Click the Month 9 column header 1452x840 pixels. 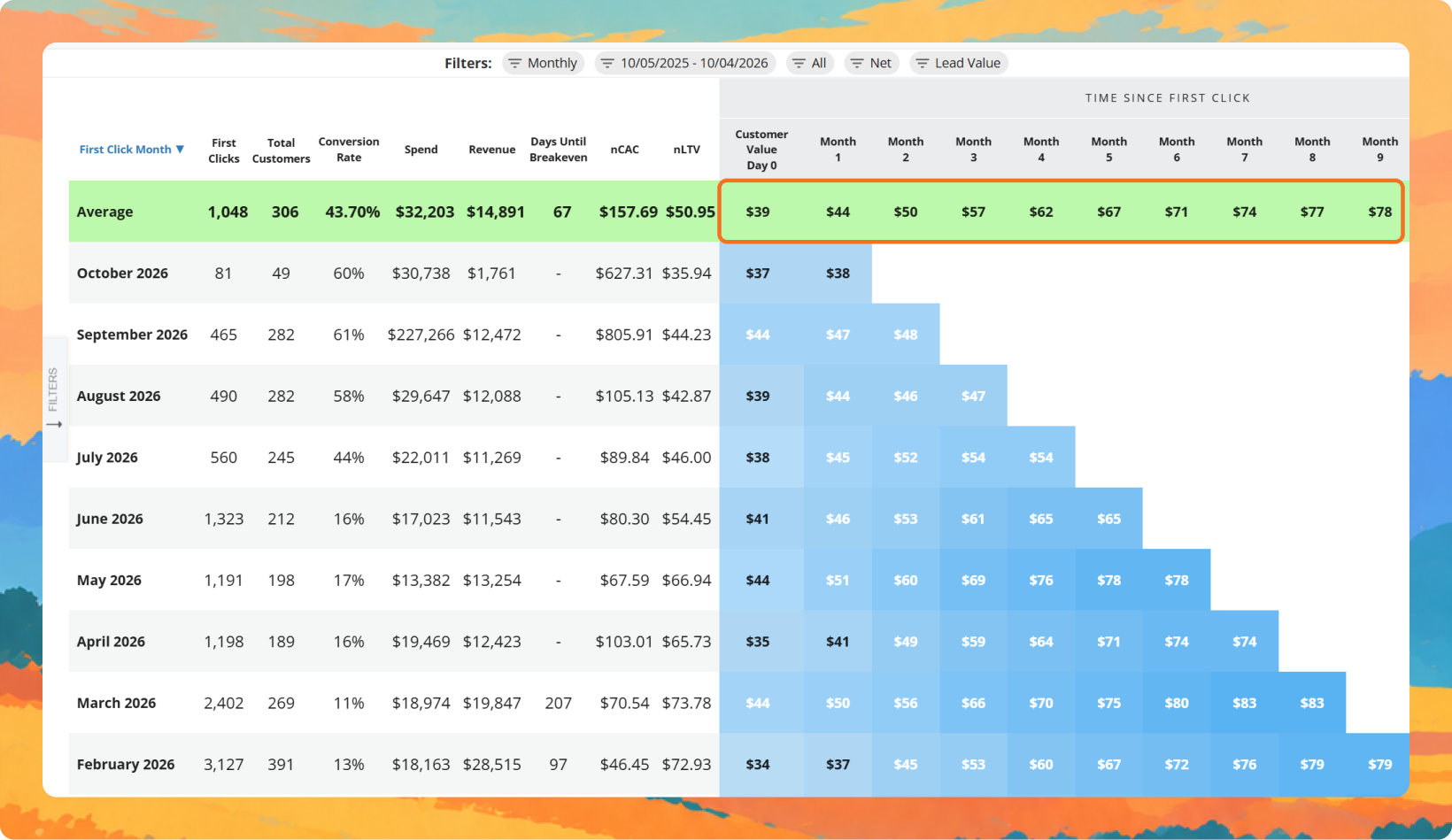(1380, 150)
